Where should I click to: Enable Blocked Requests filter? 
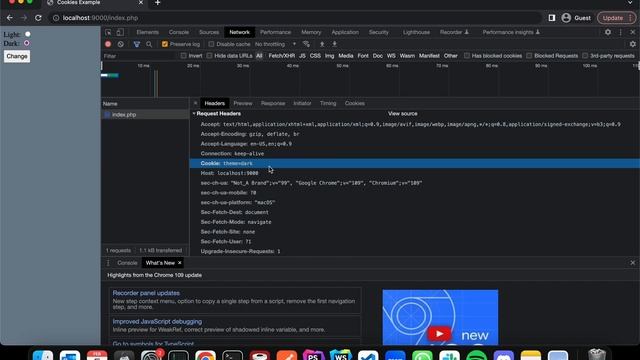point(529,56)
